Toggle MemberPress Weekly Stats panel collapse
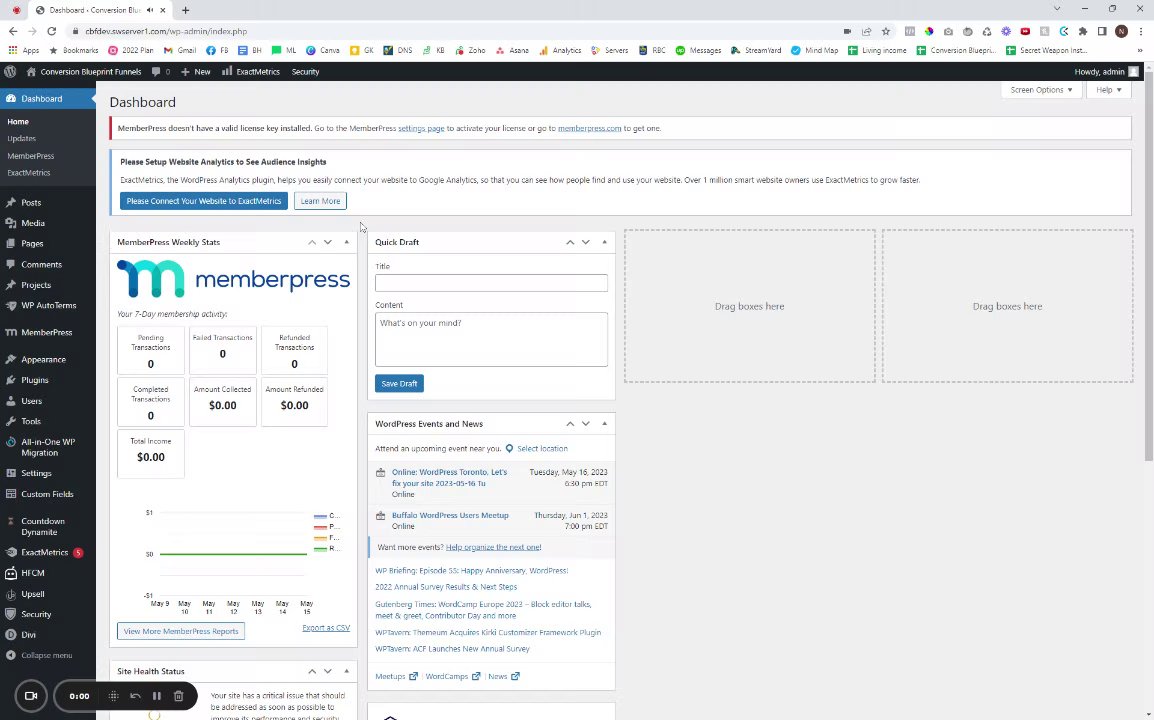 pos(347,242)
